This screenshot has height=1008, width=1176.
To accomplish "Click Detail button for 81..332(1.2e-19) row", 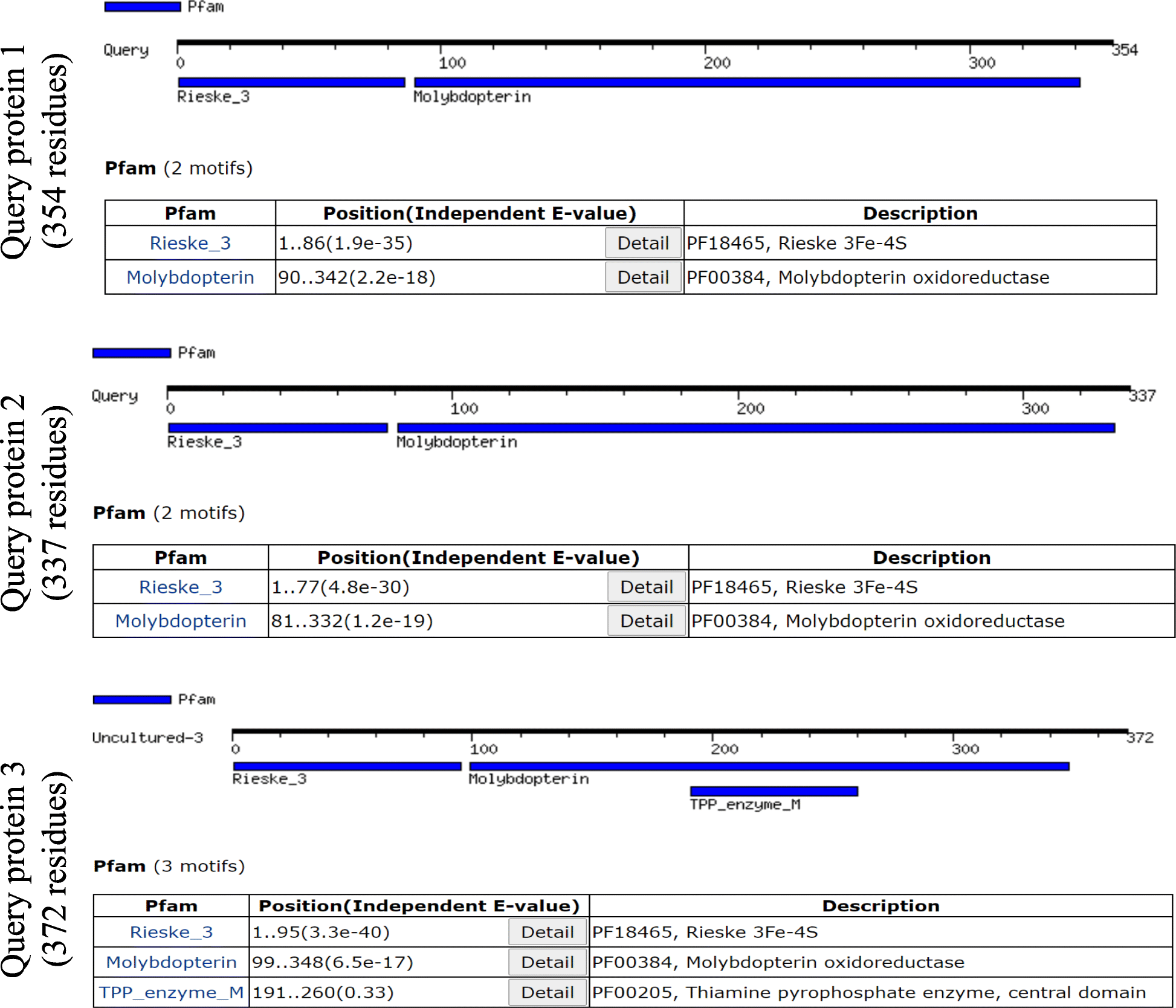I will [x=647, y=621].
